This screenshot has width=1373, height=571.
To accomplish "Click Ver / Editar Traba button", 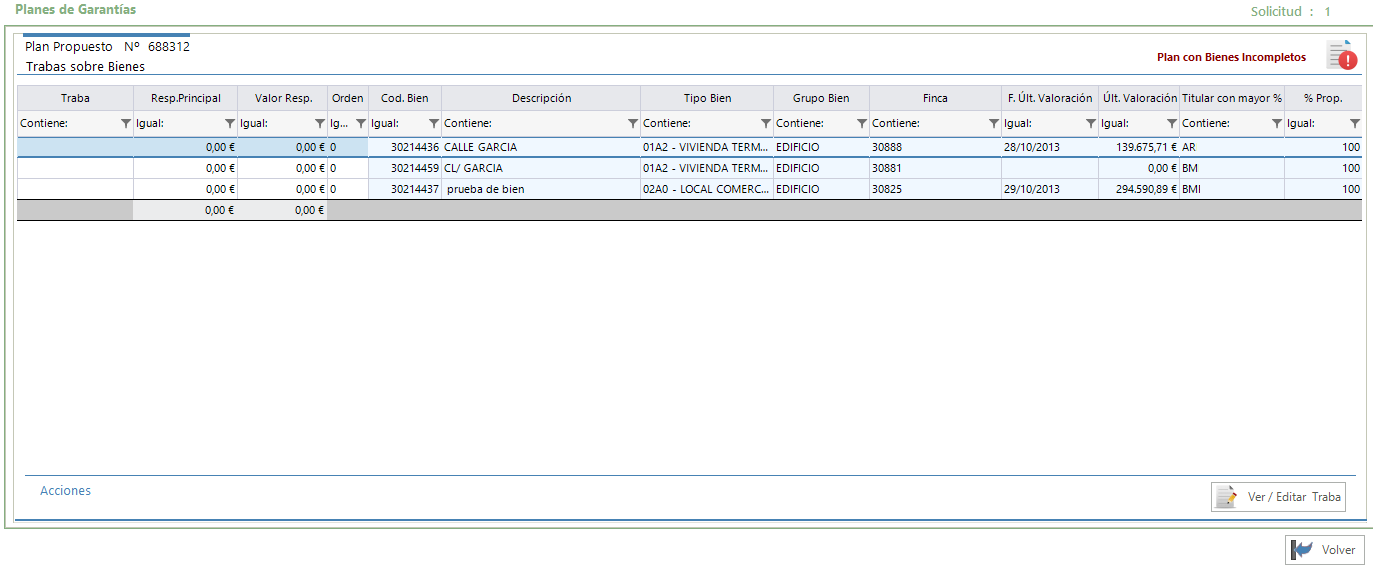I will coord(1278,497).
